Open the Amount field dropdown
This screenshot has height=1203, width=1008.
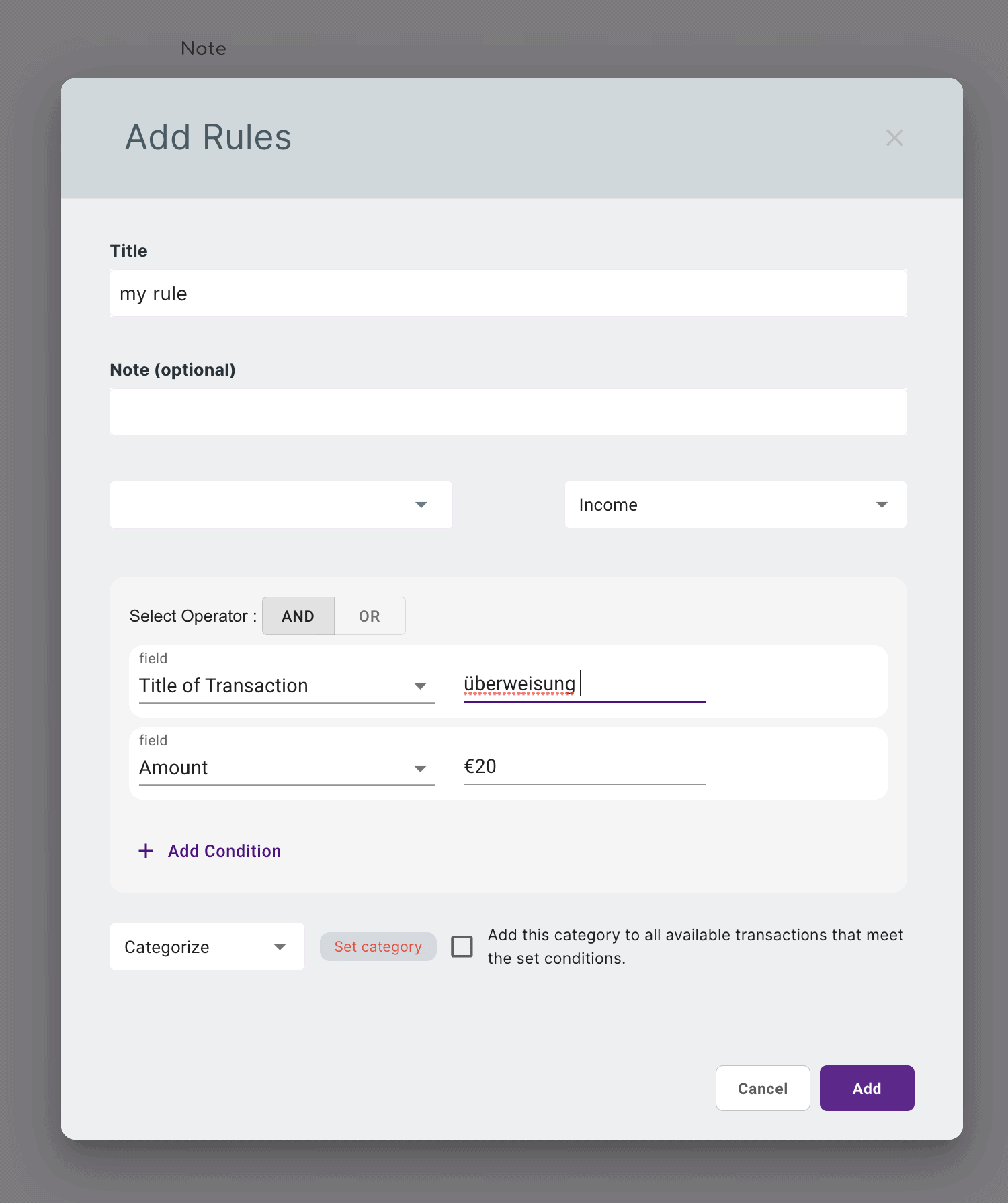point(286,768)
